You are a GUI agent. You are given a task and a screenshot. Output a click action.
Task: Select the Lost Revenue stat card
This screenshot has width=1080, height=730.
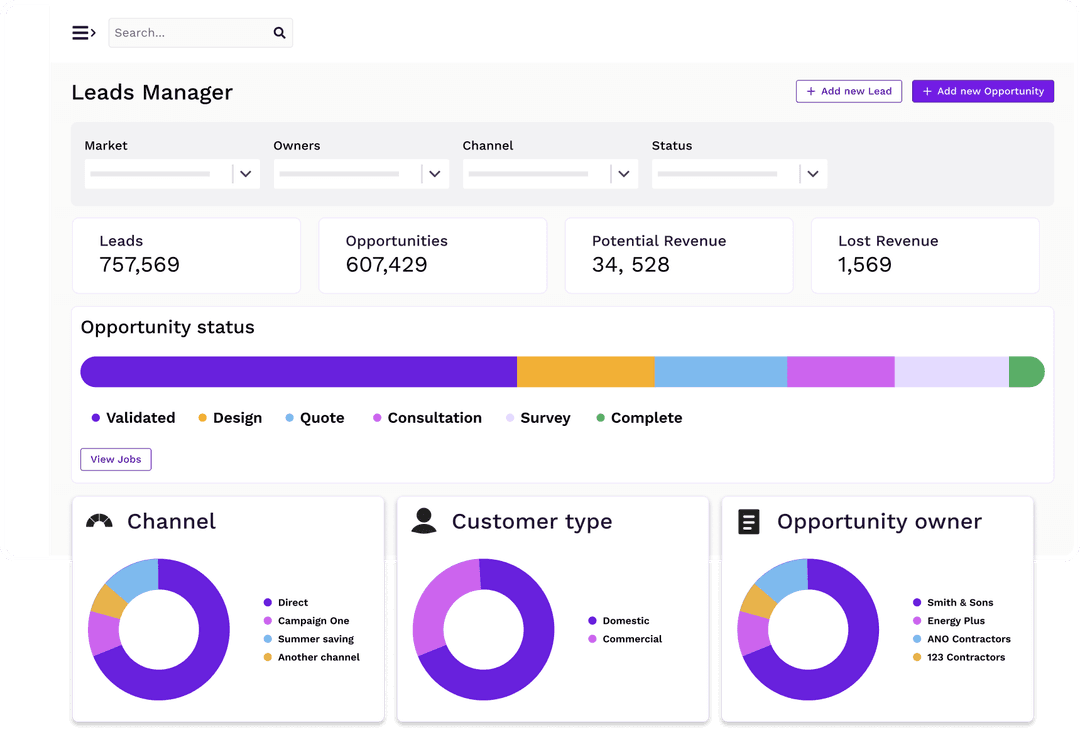click(x=924, y=256)
